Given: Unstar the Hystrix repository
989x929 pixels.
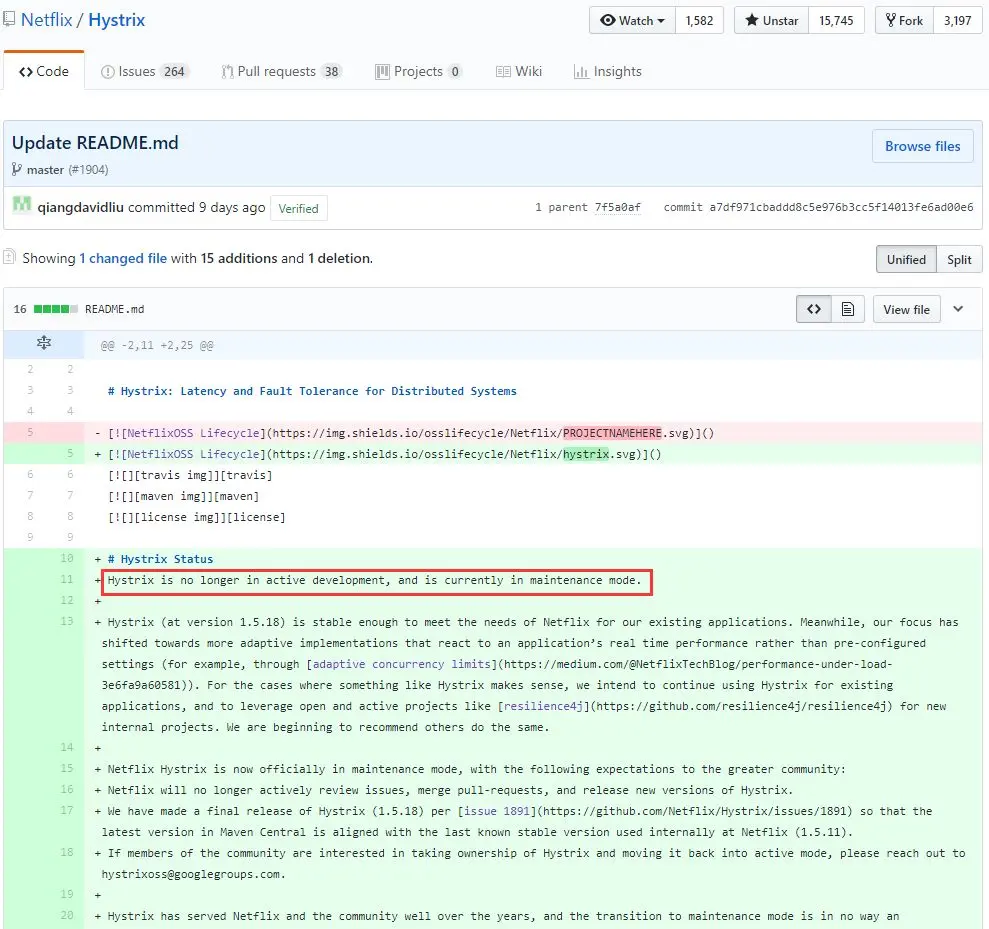Looking at the screenshot, I should (x=771, y=20).
